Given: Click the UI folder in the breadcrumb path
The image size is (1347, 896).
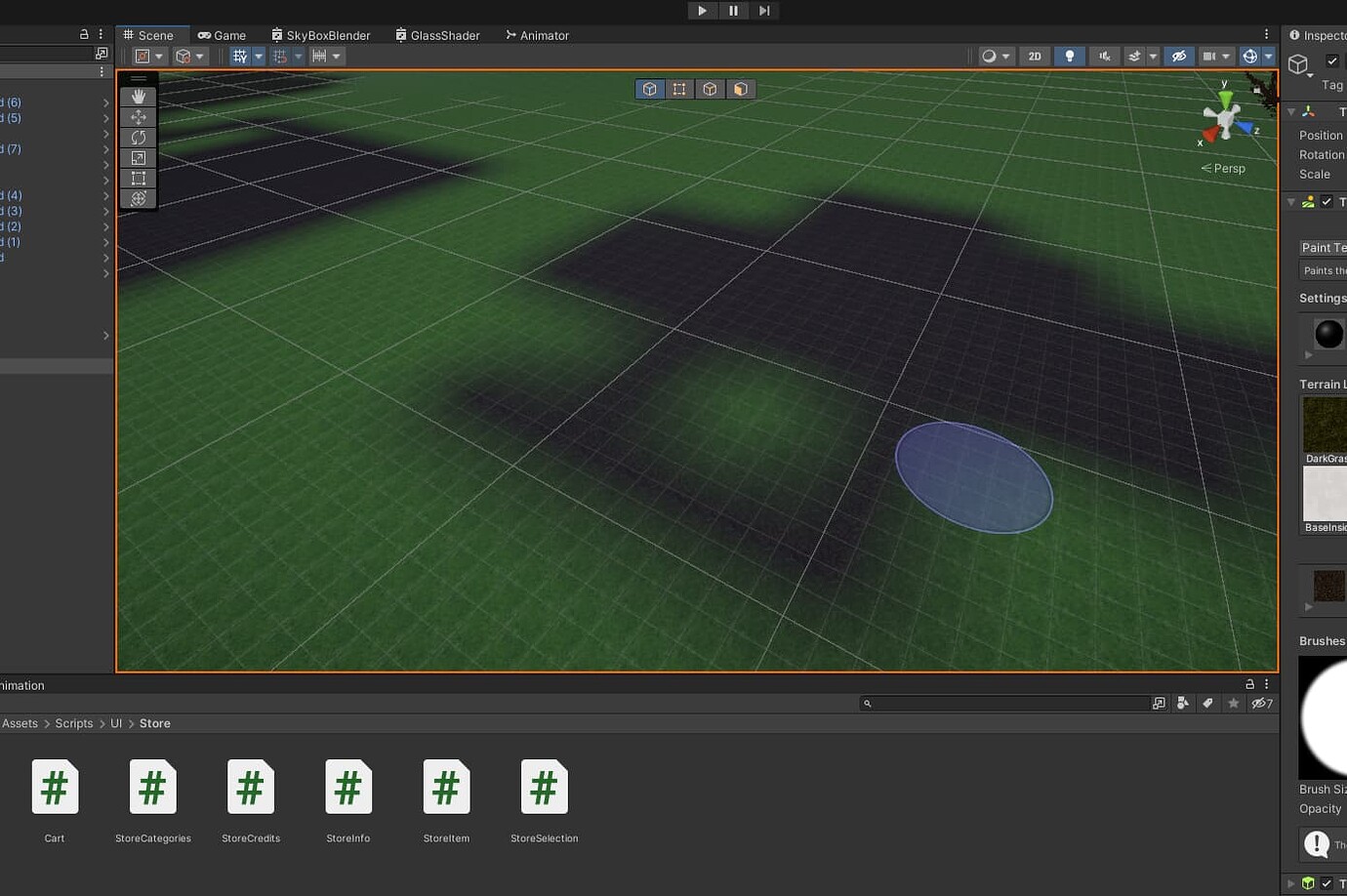Looking at the screenshot, I should [x=116, y=723].
